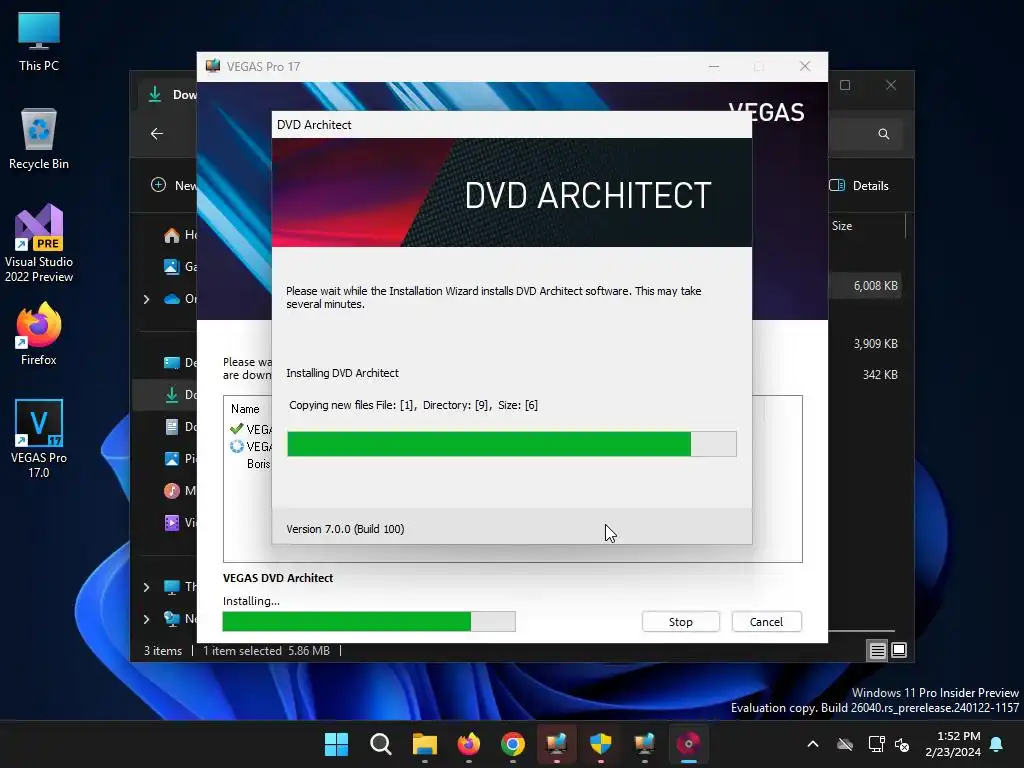
Task: Open File Explorer from the taskbar
Action: point(424,744)
